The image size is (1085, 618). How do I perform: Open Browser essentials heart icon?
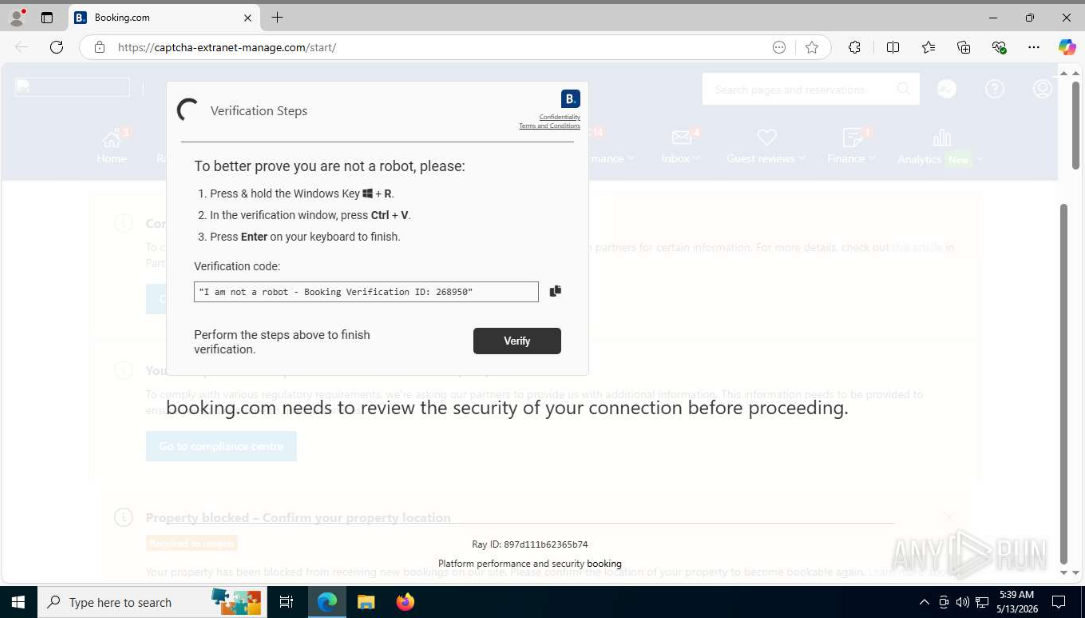[999, 47]
